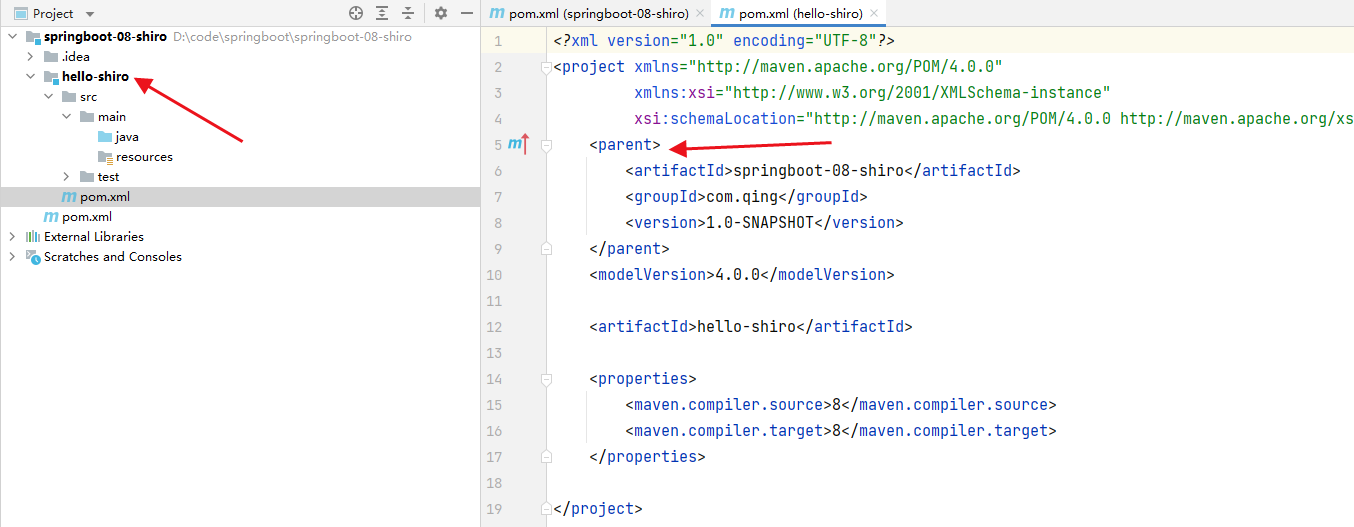Click the External Libraries icon
The height and width of the screenshot is (527, 1354).
click(x=33, y=237)
